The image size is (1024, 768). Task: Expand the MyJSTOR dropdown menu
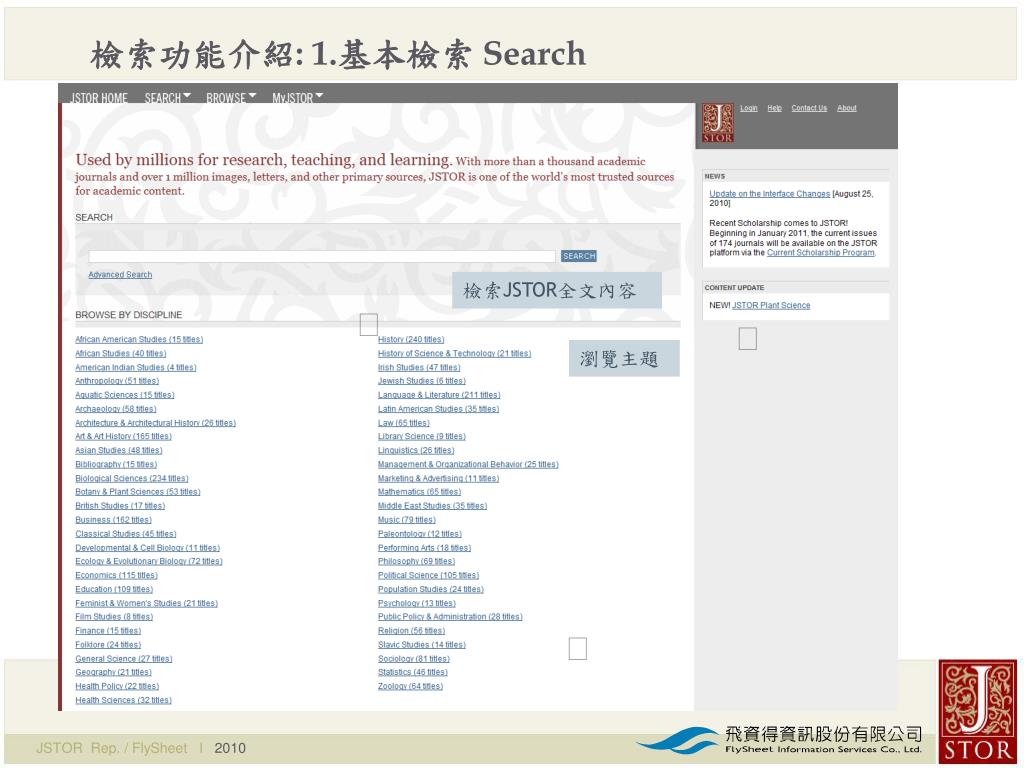(x=298, y=98)
